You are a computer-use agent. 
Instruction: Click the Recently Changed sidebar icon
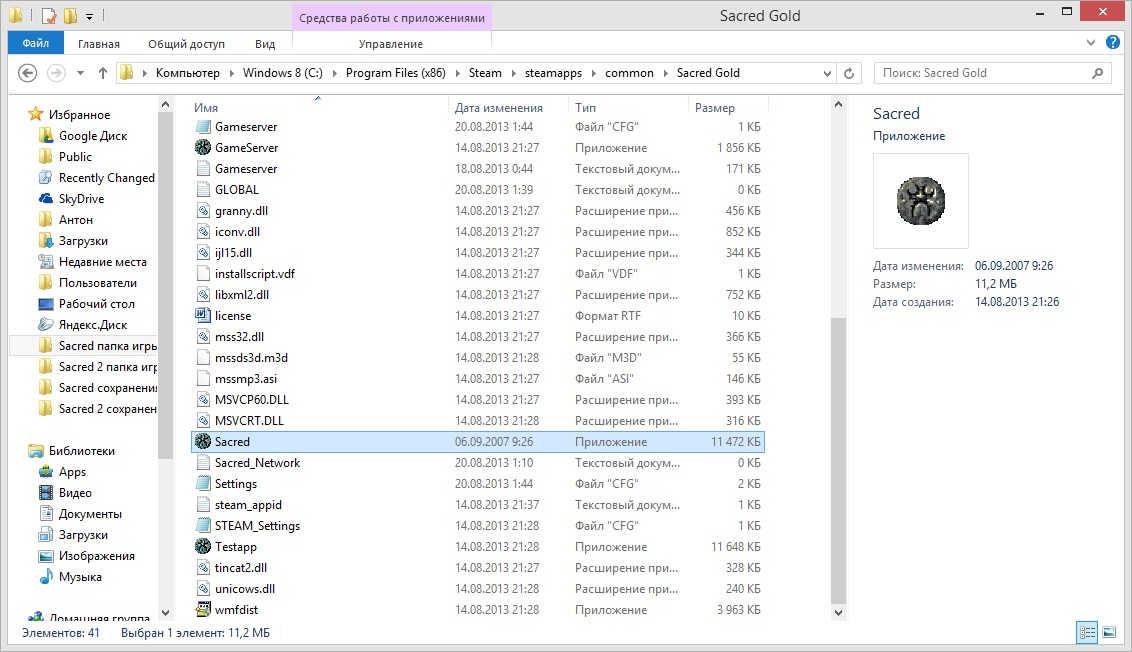click(x=45, y=178)
